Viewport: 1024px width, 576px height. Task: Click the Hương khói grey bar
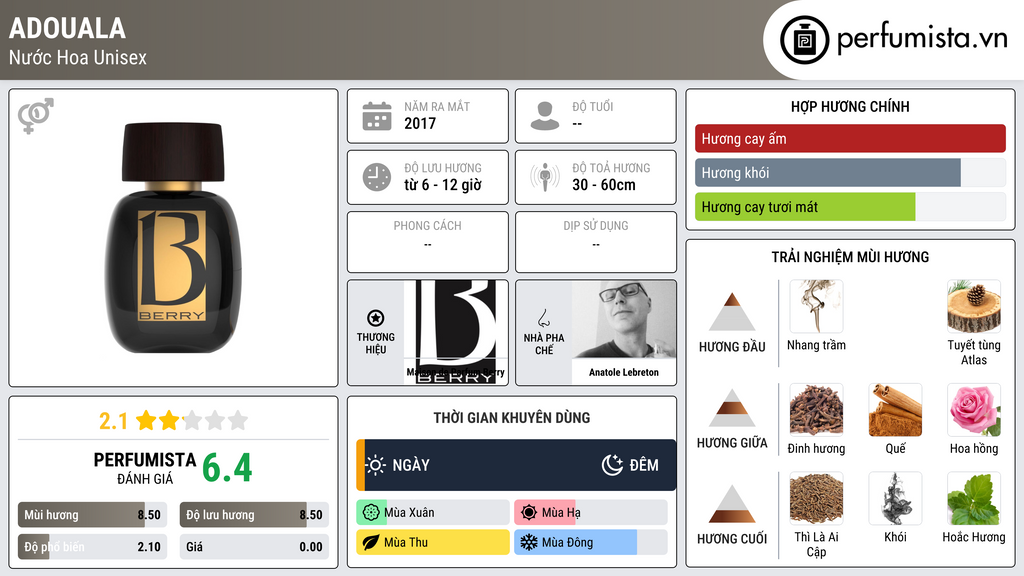(x=850, y=173)
